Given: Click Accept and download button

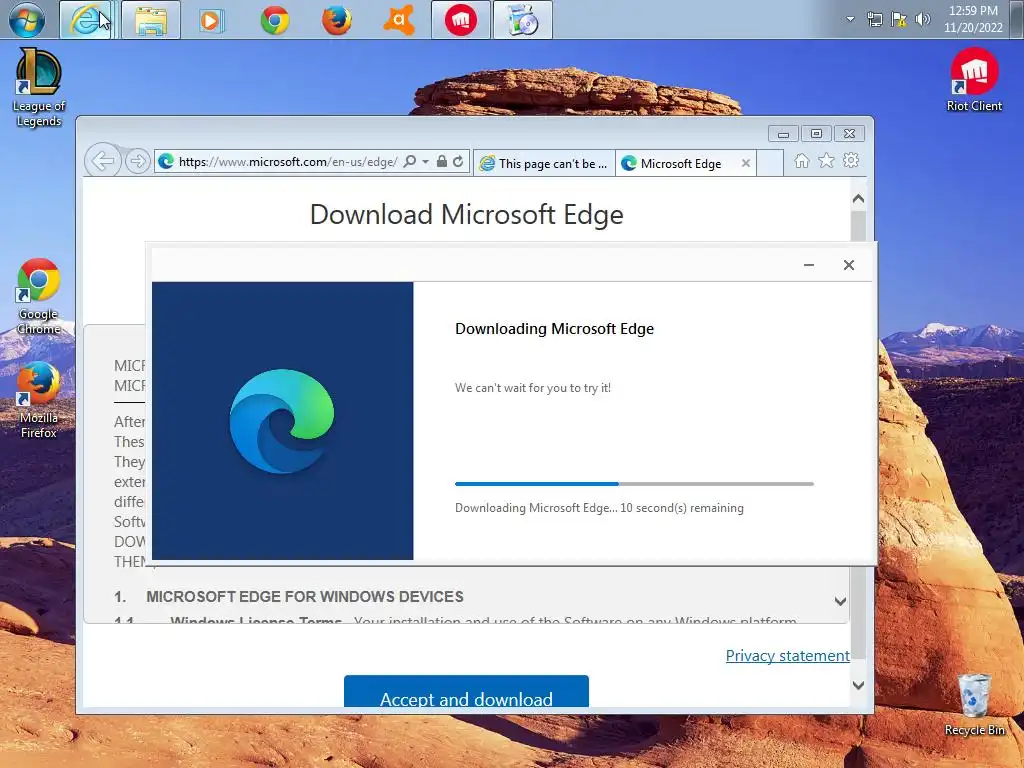Looking at the screenshot, I should pos(466,692).
